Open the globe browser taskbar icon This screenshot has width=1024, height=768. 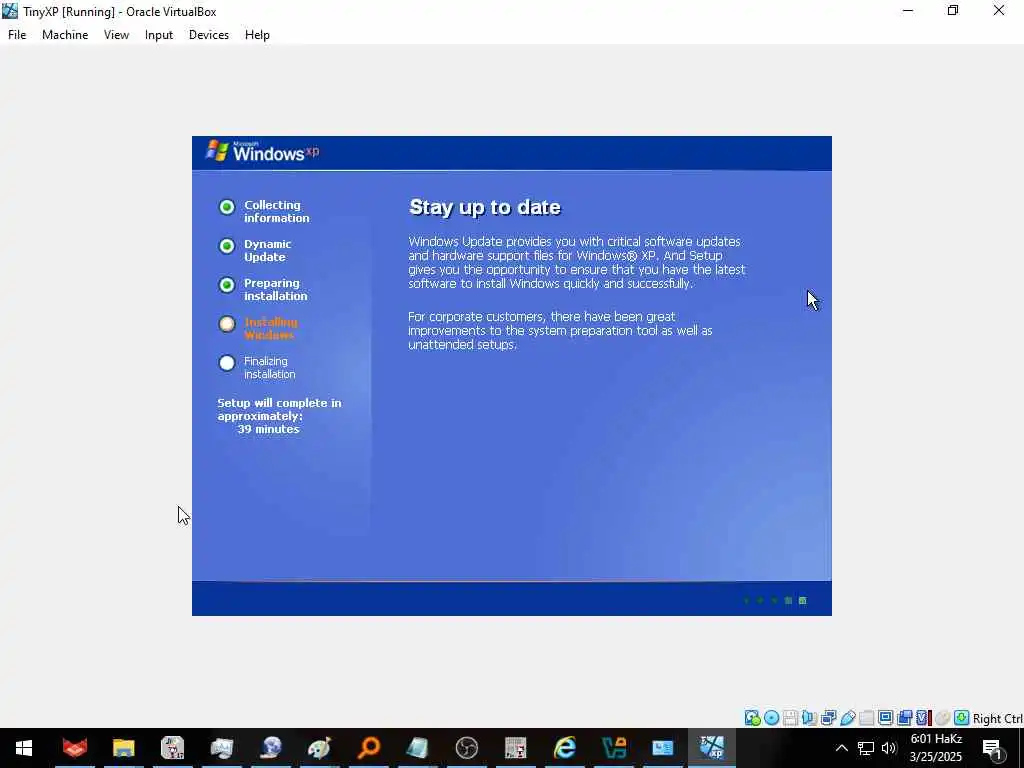click(271, 748)
